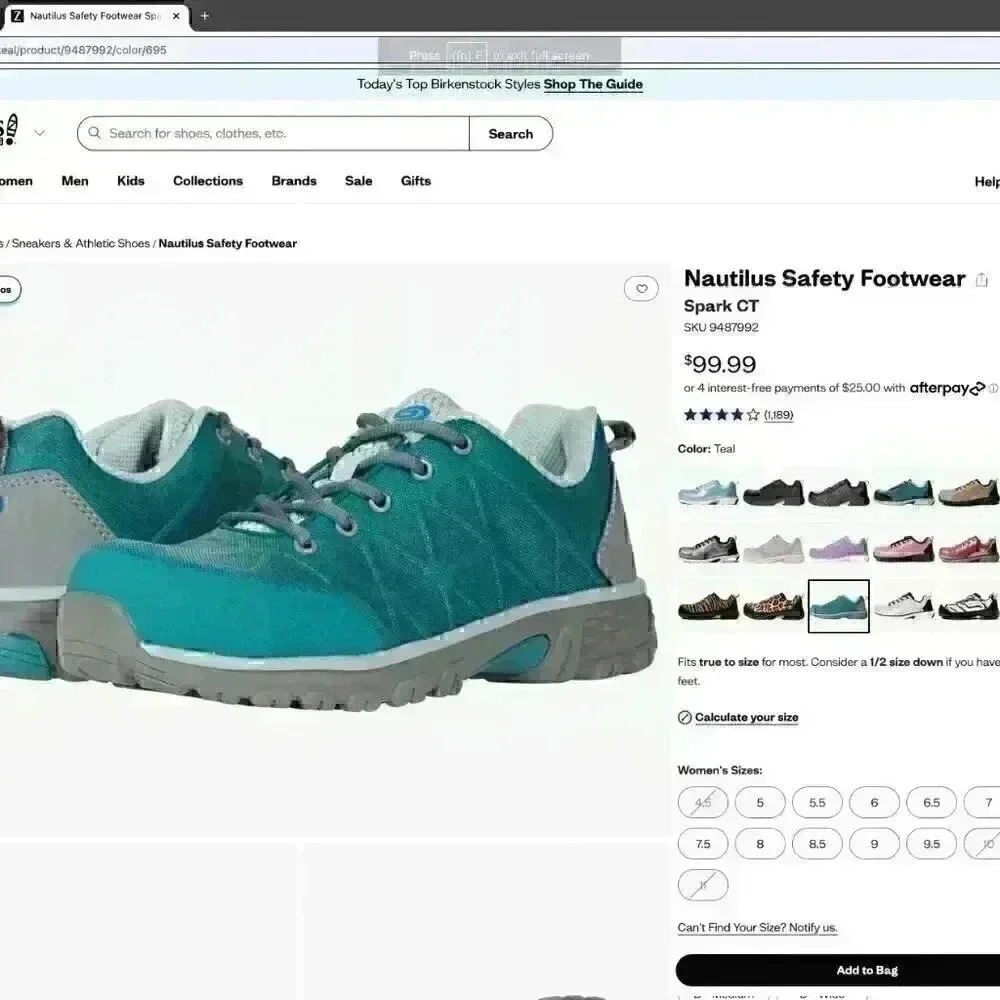Choose the pink shoe color swatch
This screenshot has width=1000, height=1000.
(904, 548)
